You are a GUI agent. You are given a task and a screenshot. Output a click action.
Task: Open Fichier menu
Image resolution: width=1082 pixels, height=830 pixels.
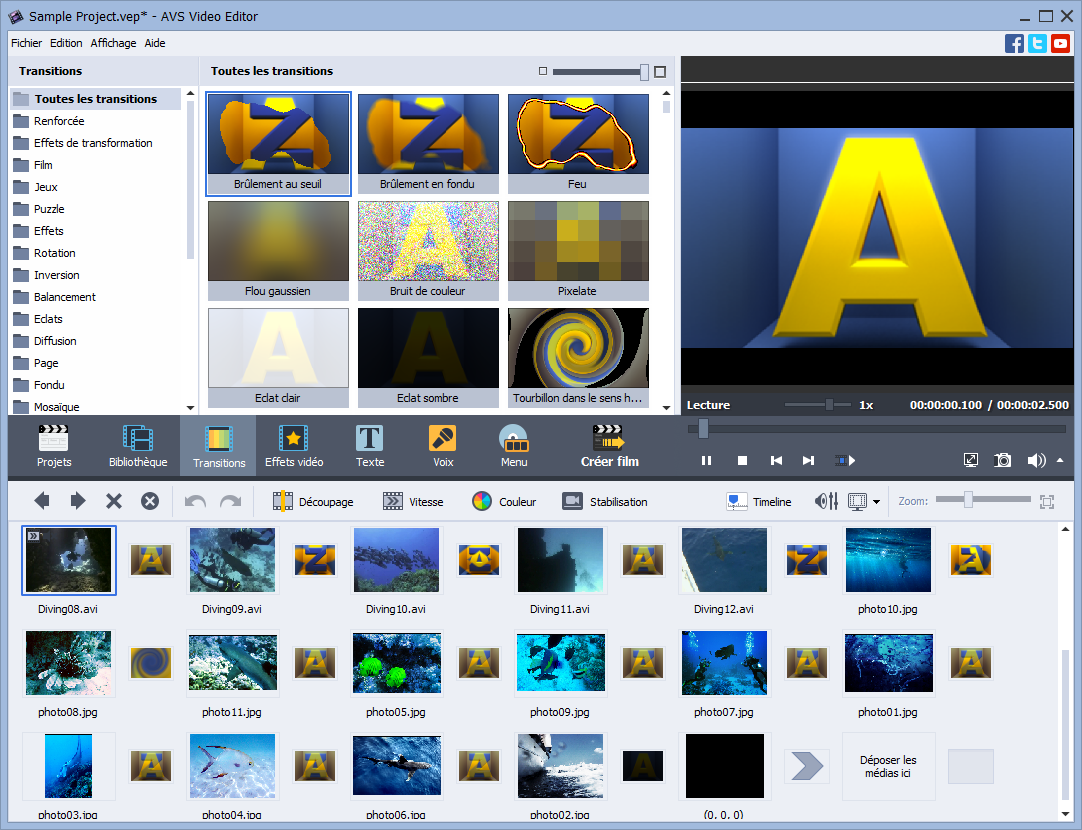[x=26, y=43]
